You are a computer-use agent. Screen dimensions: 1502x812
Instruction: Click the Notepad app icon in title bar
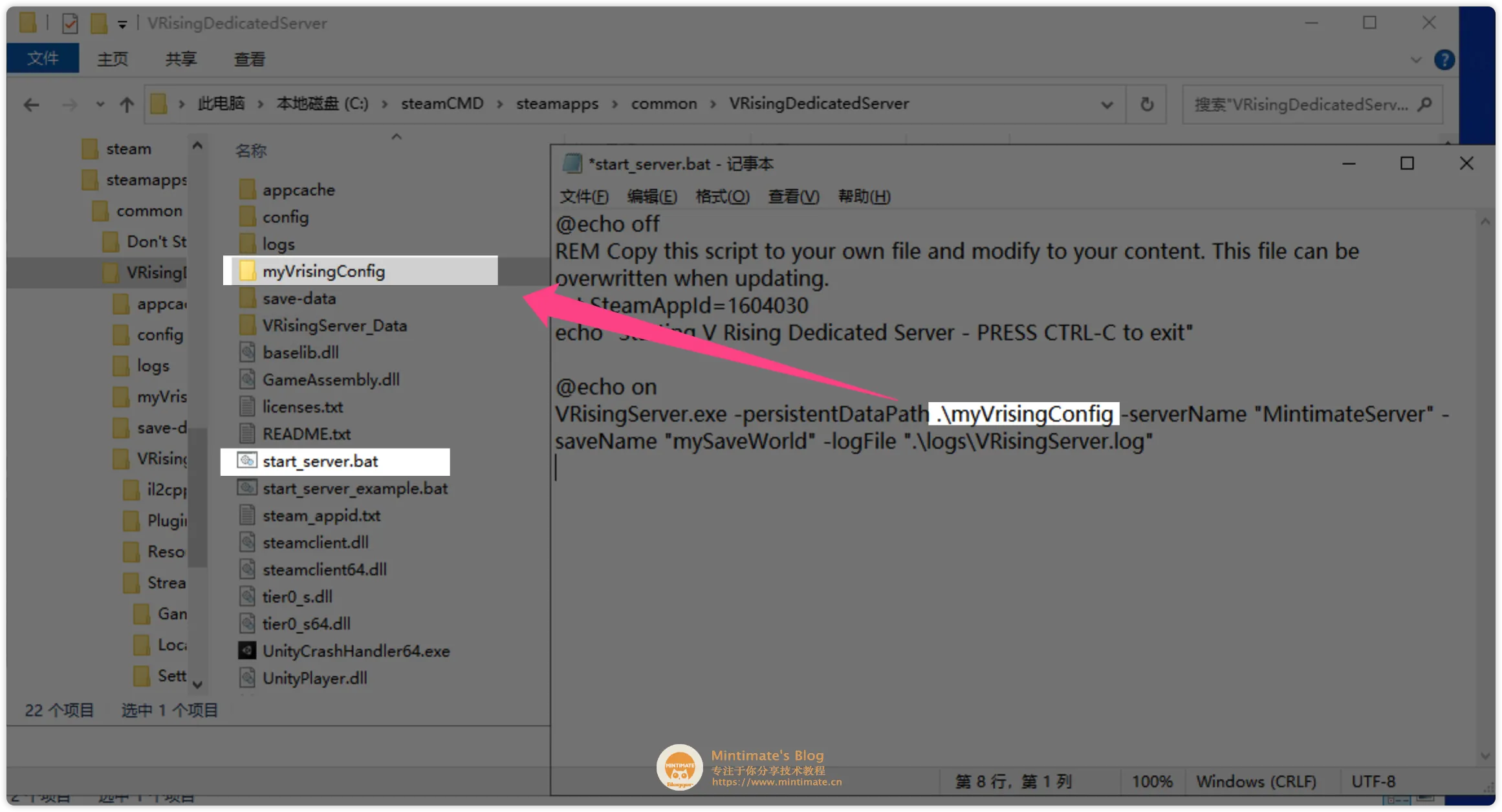pyautogui.click(x=572, y=164)
